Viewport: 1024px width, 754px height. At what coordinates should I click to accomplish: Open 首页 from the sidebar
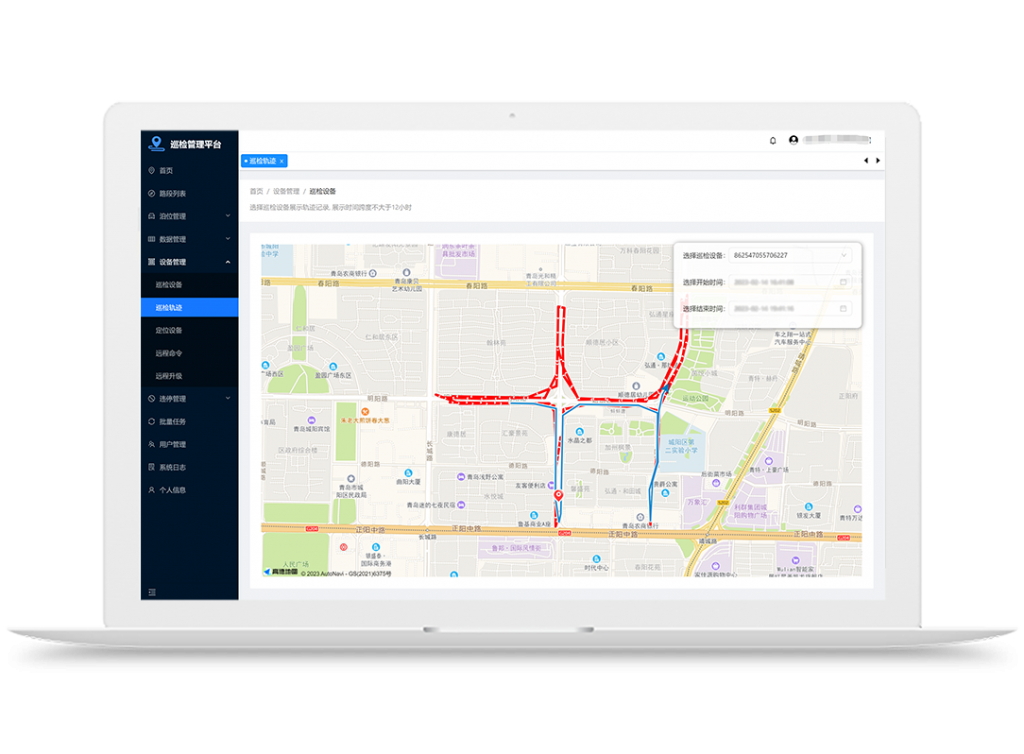tap(189, 170)
